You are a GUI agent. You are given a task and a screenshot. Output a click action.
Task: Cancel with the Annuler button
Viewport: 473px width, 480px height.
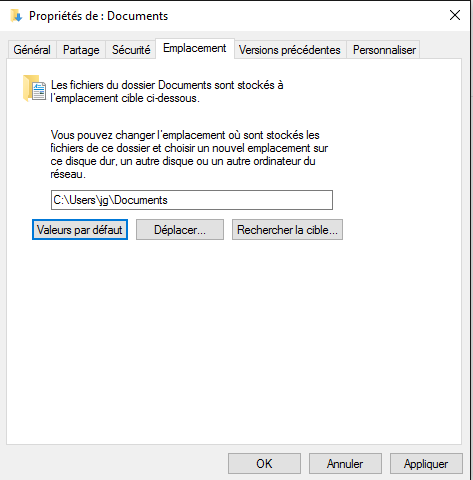tap(345, 464)
